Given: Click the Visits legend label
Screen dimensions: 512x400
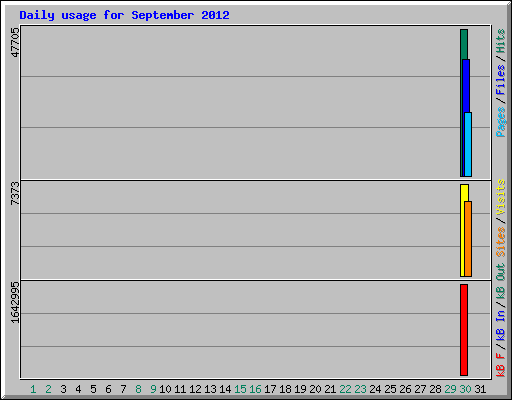Looking at the screenshot, I should tap(500, 197).
